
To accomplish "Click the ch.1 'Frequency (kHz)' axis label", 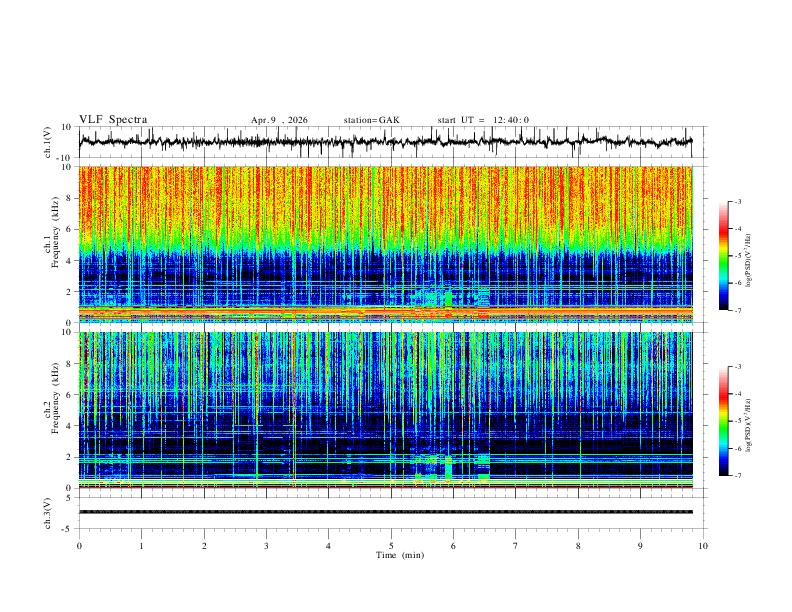I will click(x=55, y=233).
